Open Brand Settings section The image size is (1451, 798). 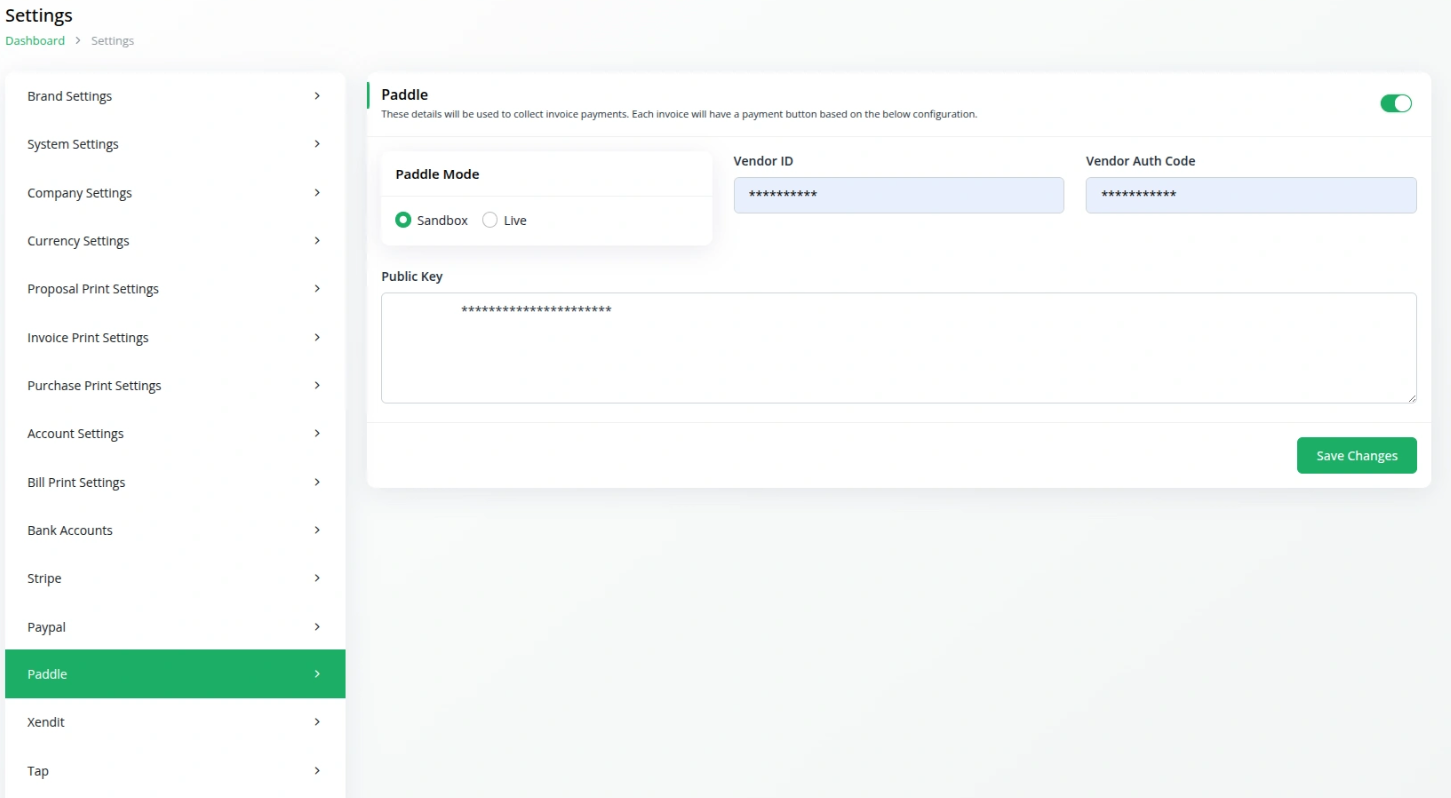coord(175,96)
